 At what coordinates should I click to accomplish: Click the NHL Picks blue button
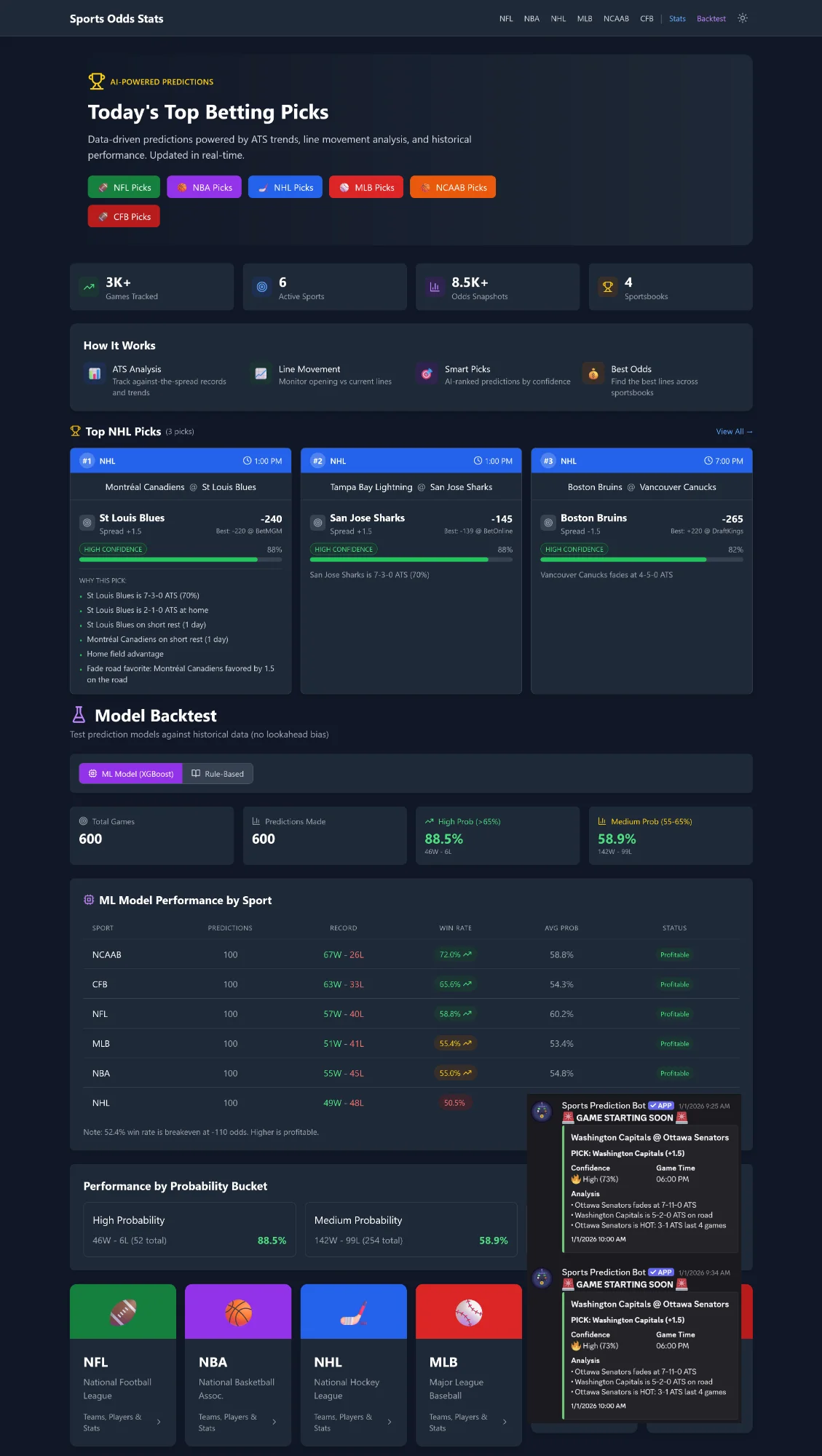pos(285,187)
